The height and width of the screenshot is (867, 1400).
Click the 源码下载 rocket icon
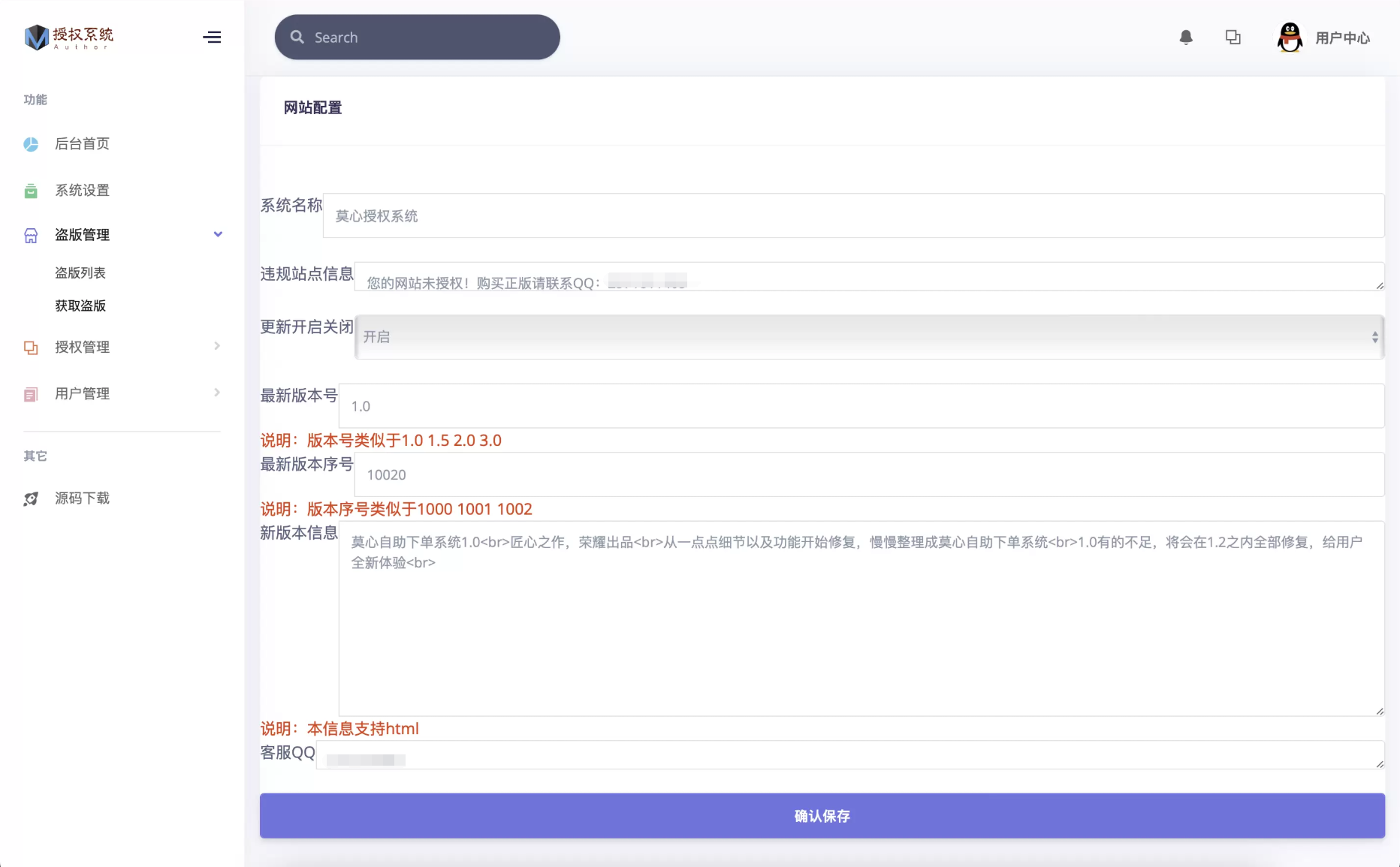click(31, 499)
